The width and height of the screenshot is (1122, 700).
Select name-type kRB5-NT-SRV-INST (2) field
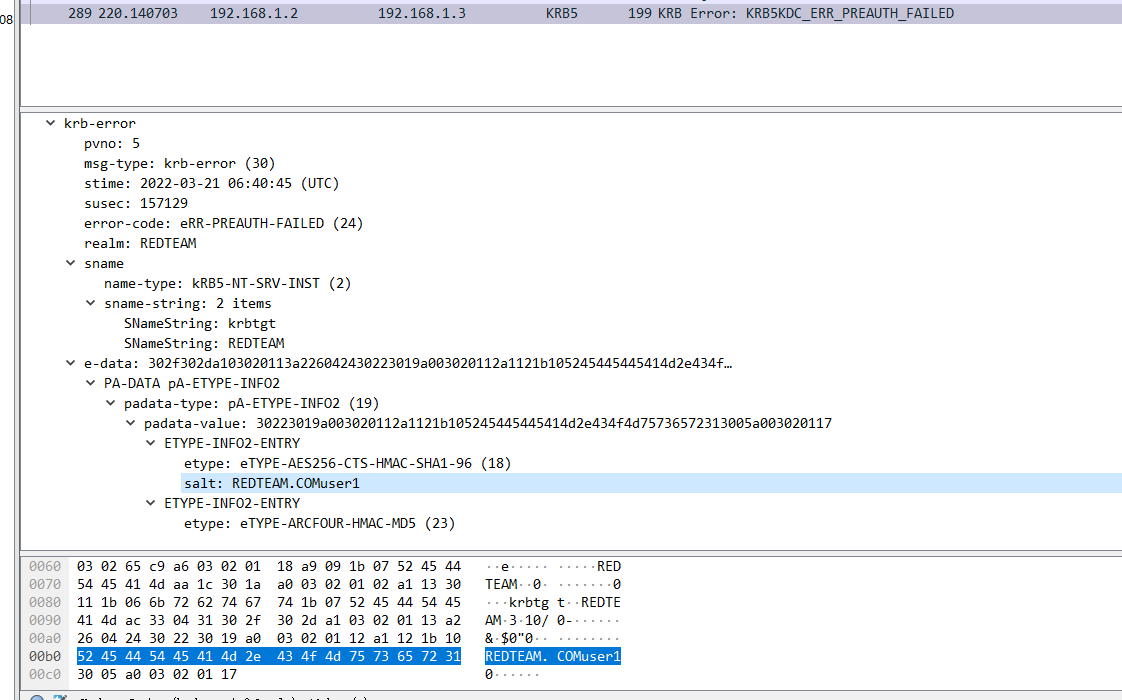pos(228,283)
